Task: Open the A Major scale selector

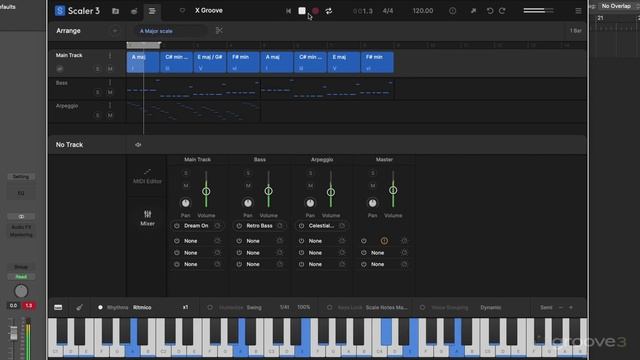Action: click(x=170, y=31)
